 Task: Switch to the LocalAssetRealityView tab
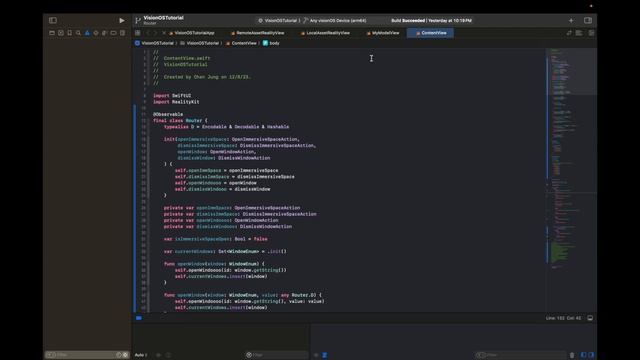coord(325,33)
